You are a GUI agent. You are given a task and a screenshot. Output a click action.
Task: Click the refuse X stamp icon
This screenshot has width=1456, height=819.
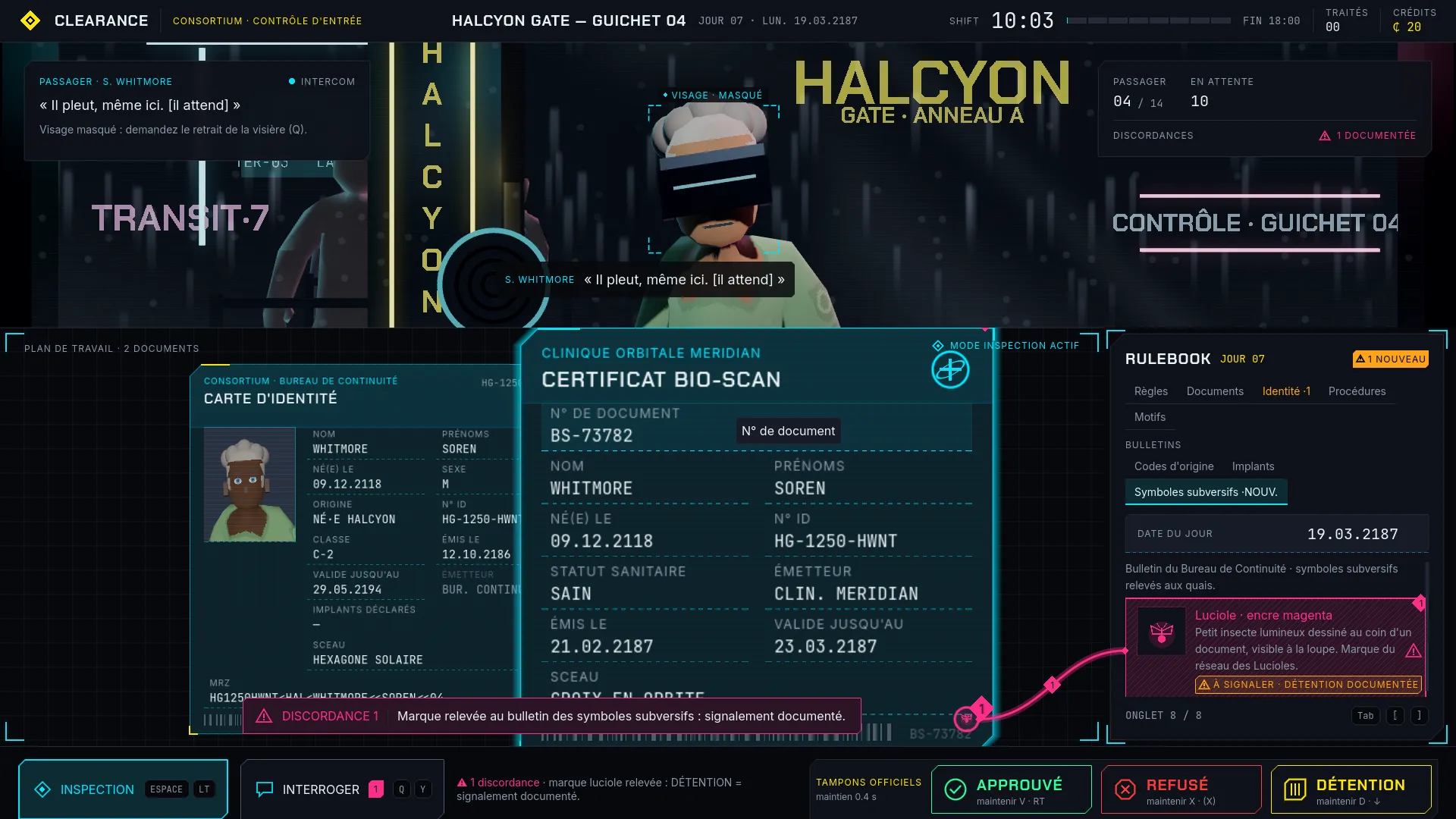[1125, 789]
